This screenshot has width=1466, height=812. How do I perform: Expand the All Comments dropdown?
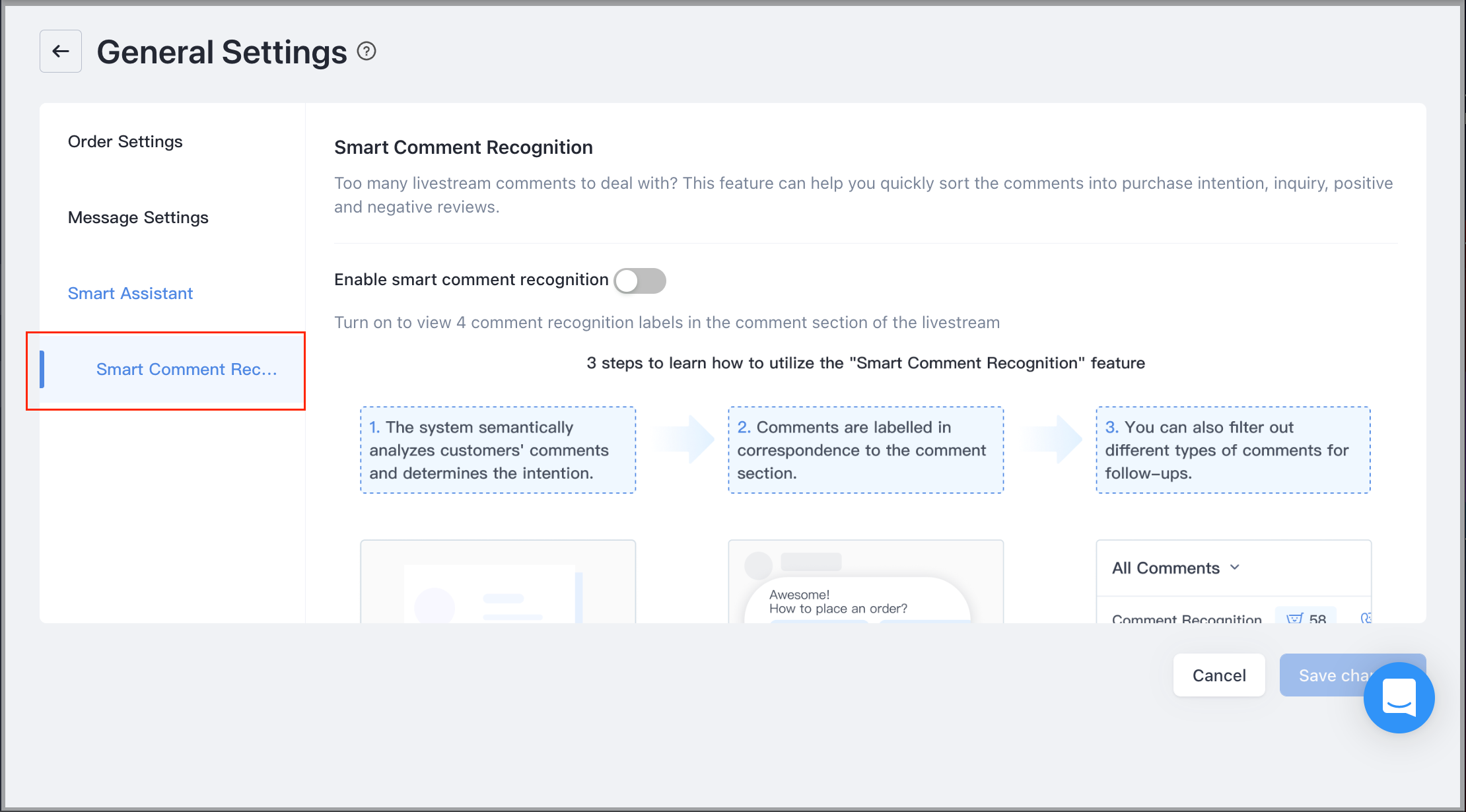1176,568
